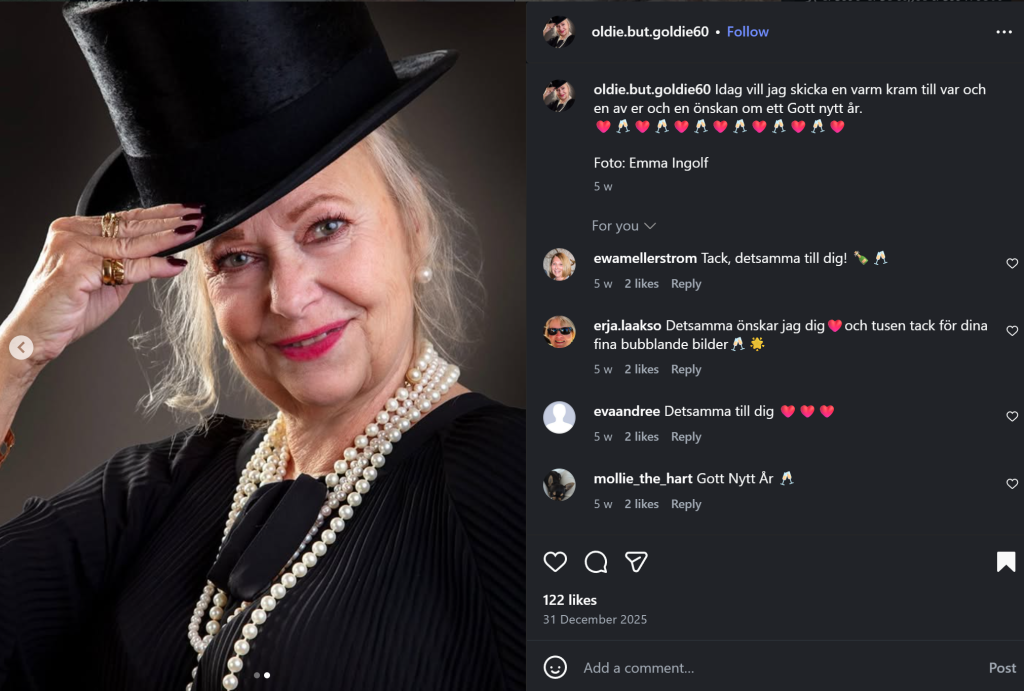Like erja.laakso's comment

pyautogui.click(x=1012, y=331)
